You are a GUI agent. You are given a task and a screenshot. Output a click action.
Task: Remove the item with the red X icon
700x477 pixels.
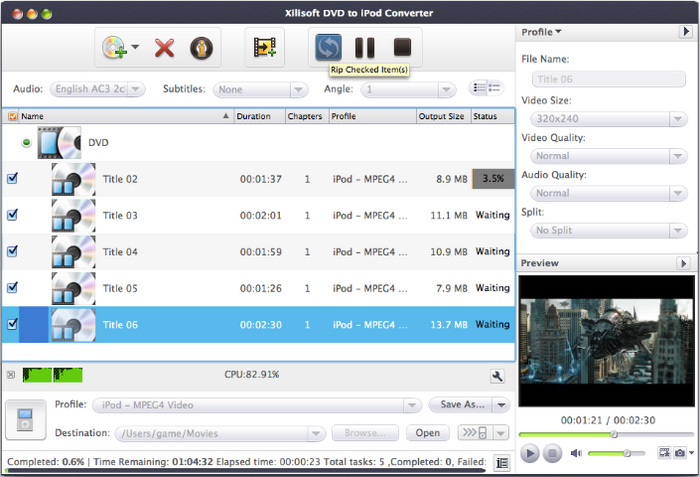tap(164, 48)
